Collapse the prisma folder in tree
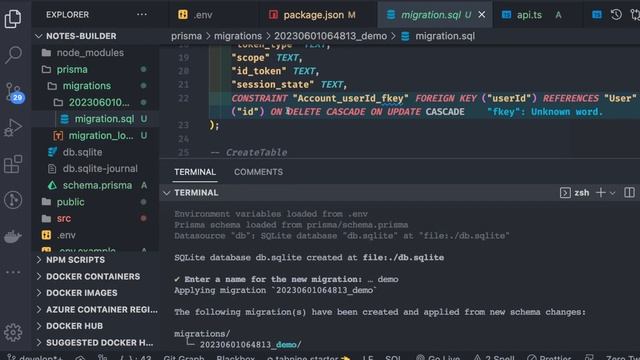640x360 pixels. (72, 69)
